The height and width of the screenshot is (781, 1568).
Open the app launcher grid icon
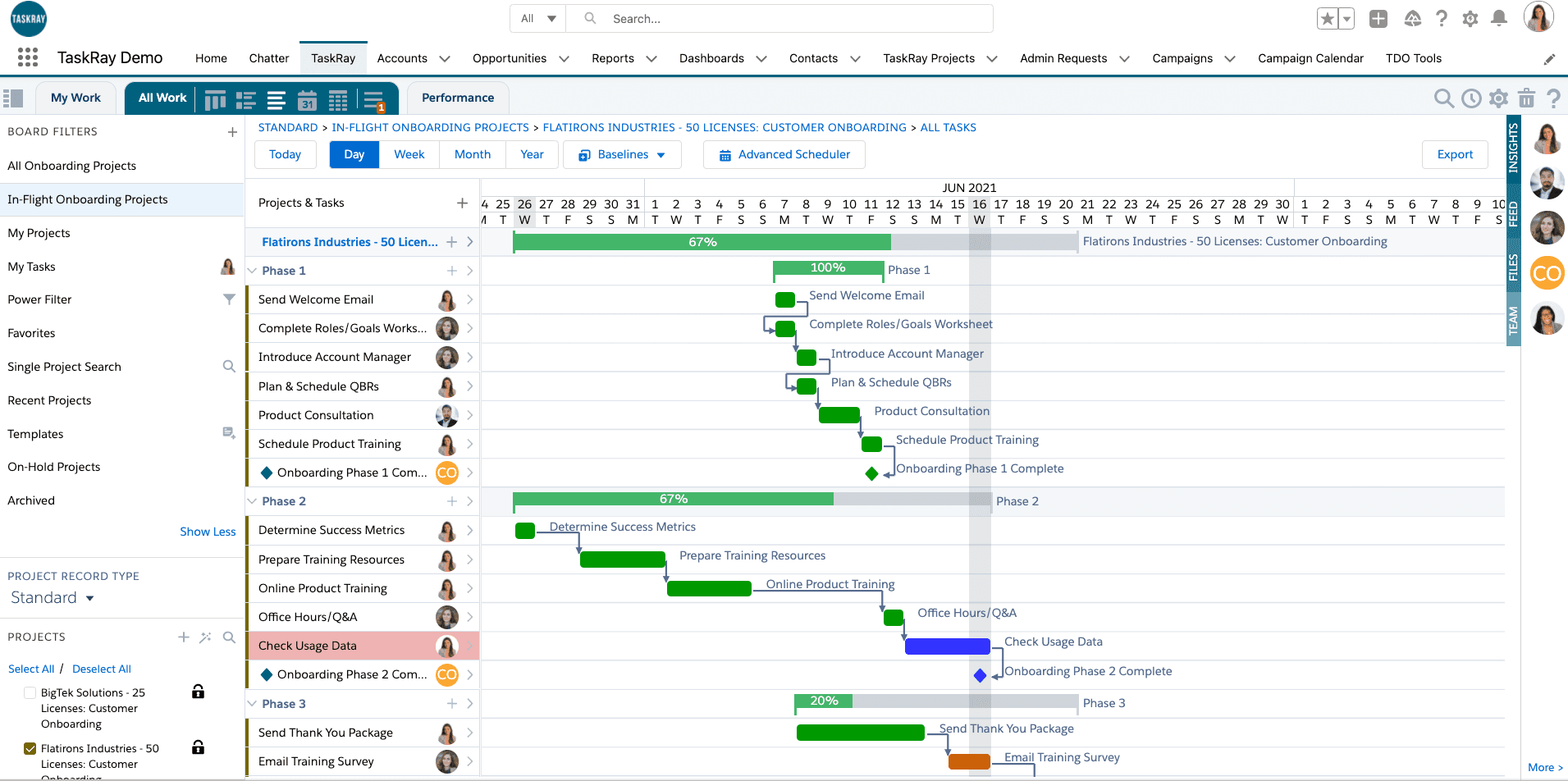click(x=28, y=57)
